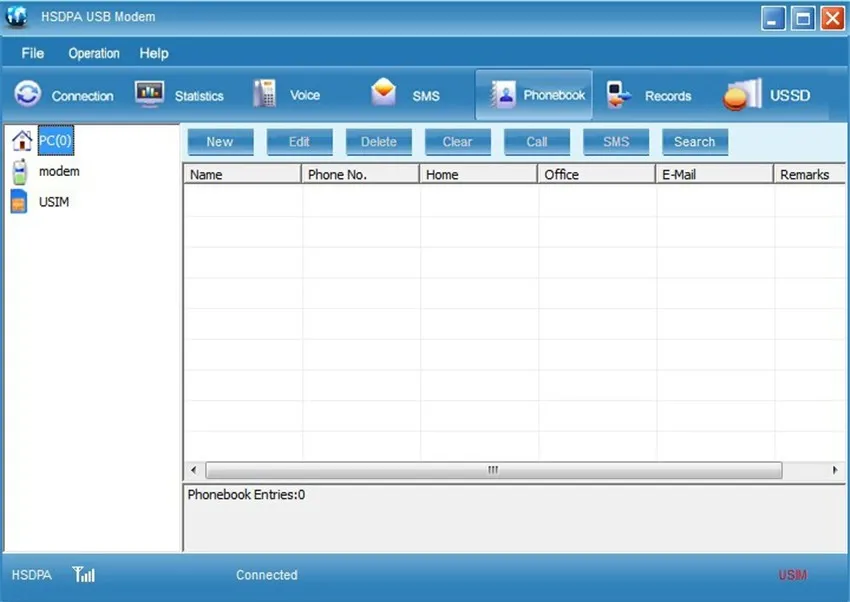Click the SMS button in phonebook toolbar
The image size is (850, 602).
tap(616, 142)
